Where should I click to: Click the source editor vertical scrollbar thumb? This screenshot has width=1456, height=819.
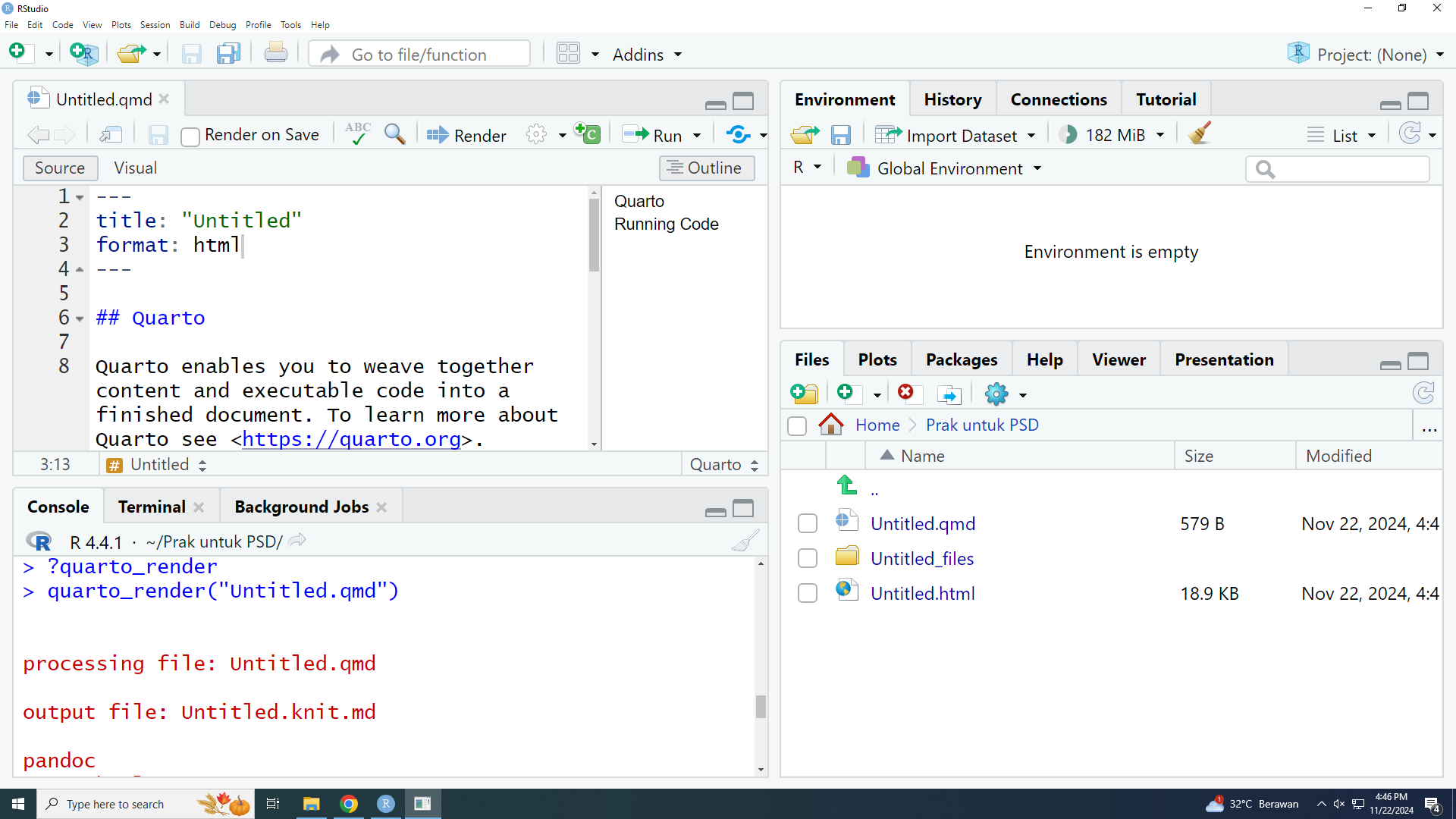point(594,235)
